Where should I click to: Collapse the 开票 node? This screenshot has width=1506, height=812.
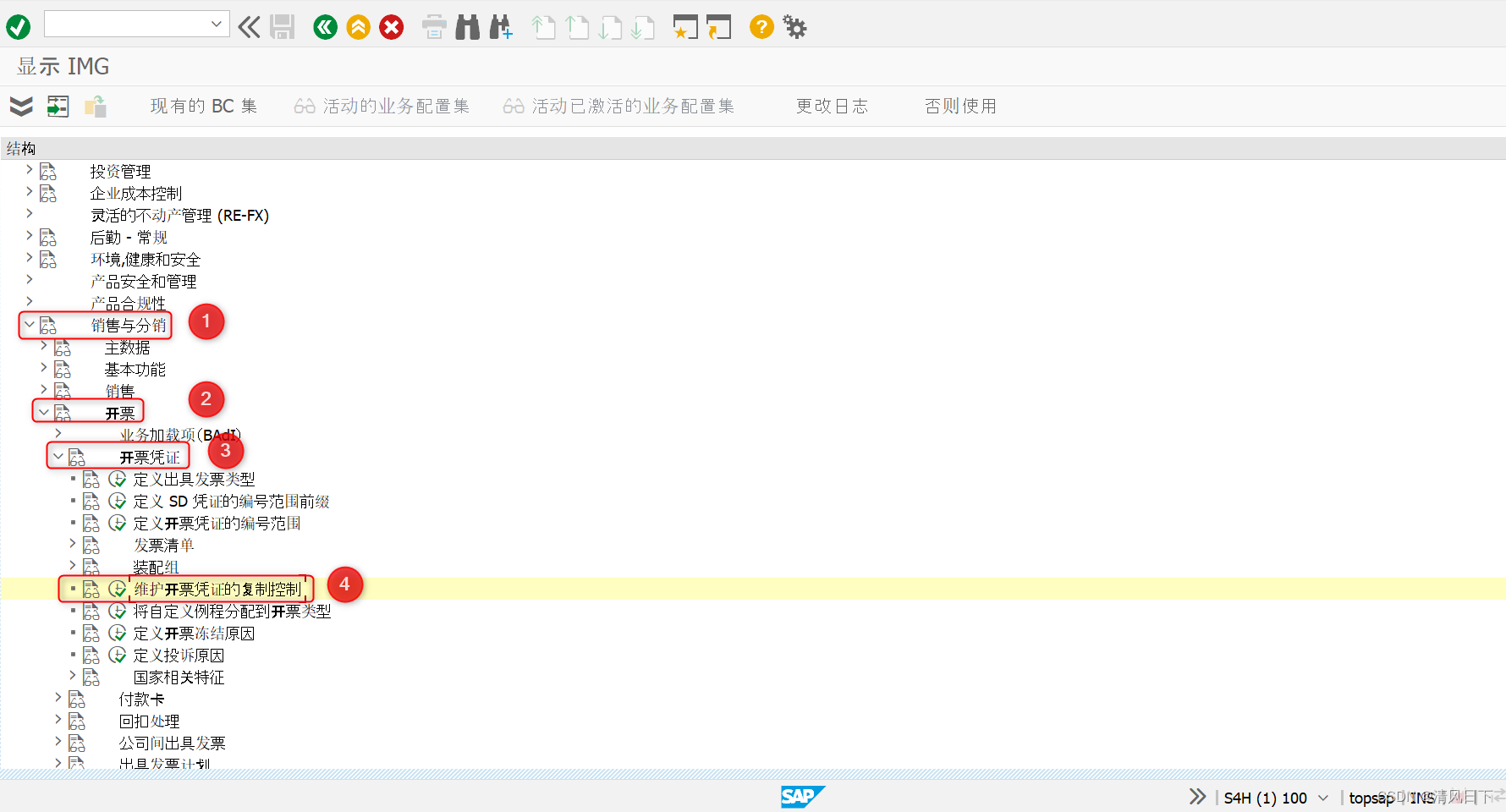[x=44, y=412]
